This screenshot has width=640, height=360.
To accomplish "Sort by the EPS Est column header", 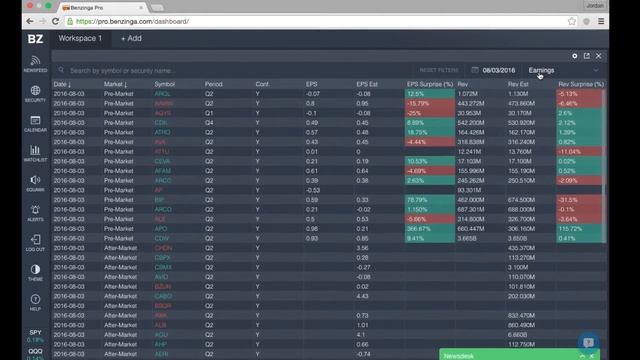I will coord(367,84).
